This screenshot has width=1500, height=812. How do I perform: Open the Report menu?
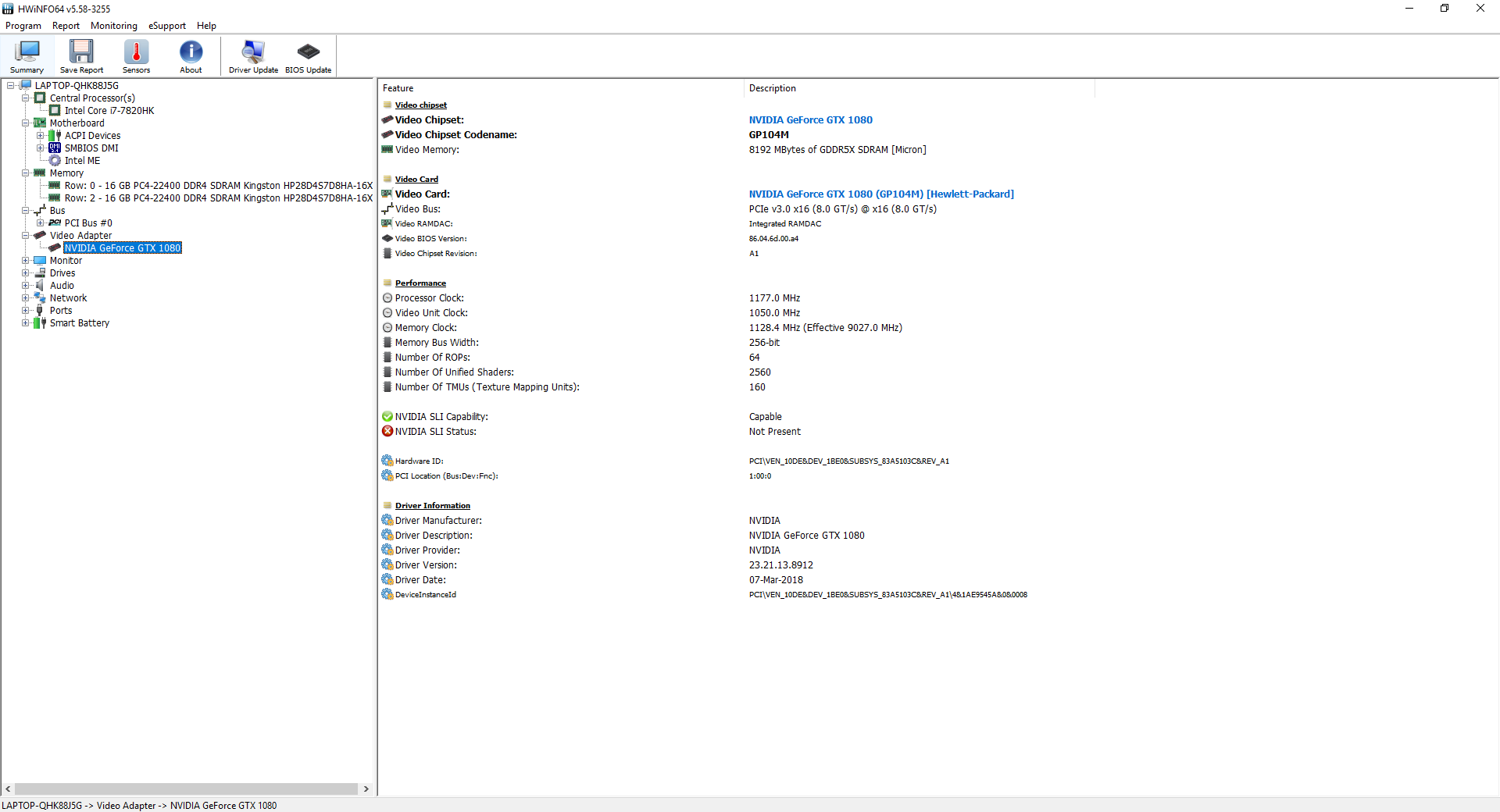click(66, 26)
